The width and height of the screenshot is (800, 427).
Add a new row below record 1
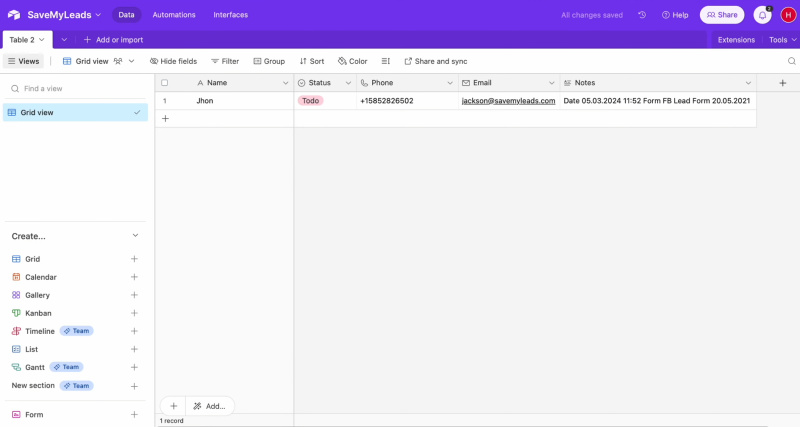click(x=165, y=118)
